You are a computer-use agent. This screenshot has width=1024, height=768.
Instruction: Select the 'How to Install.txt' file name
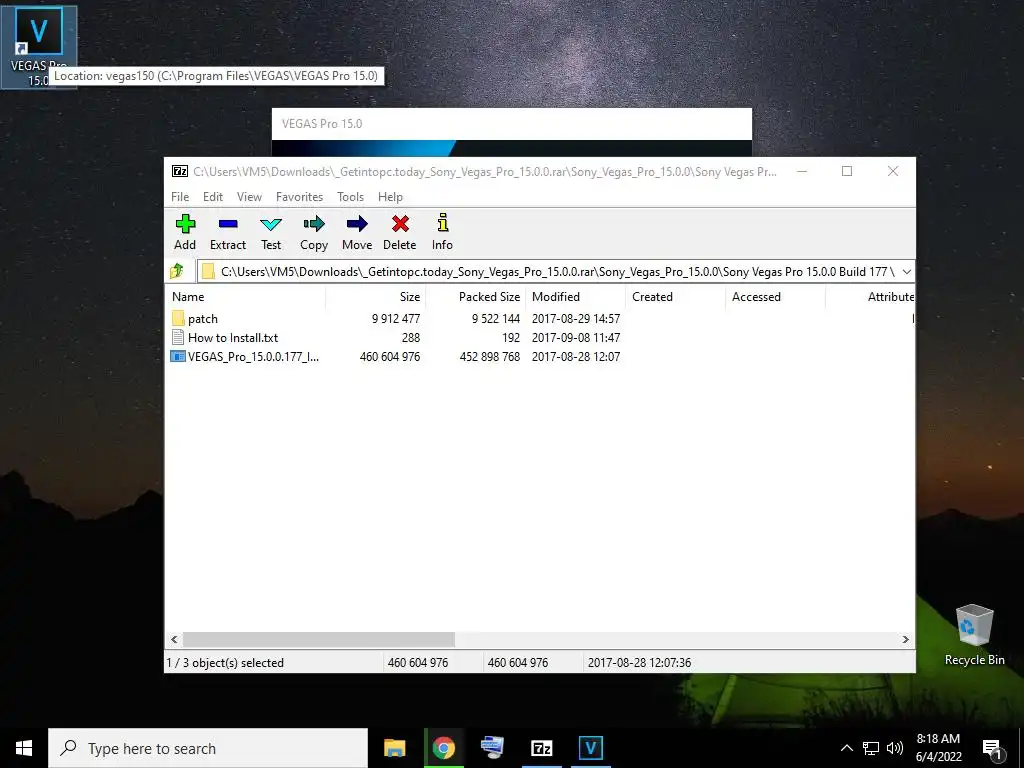click(x=233, y=338)
